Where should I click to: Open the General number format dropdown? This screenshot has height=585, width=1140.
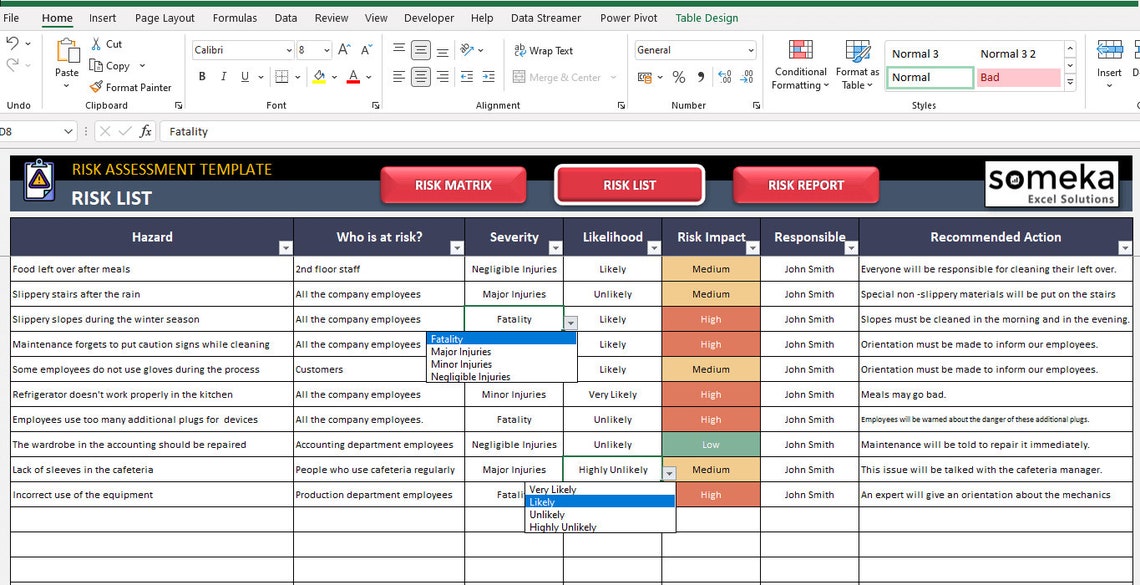click(x=753, y=50)
